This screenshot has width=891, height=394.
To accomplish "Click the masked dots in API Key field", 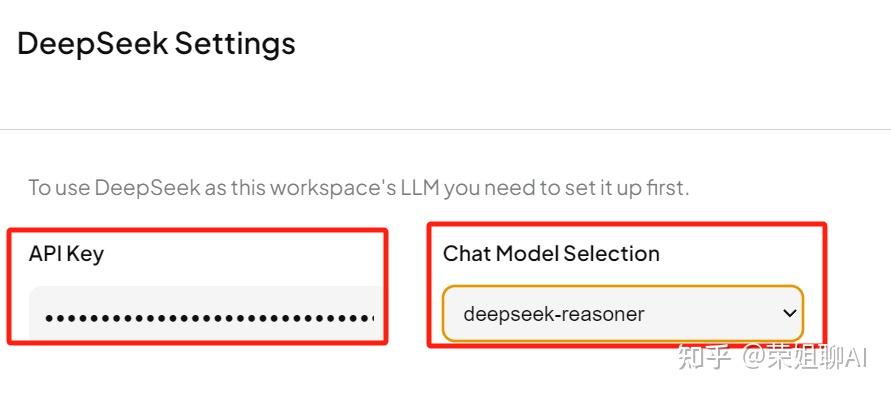I will 210,318.
